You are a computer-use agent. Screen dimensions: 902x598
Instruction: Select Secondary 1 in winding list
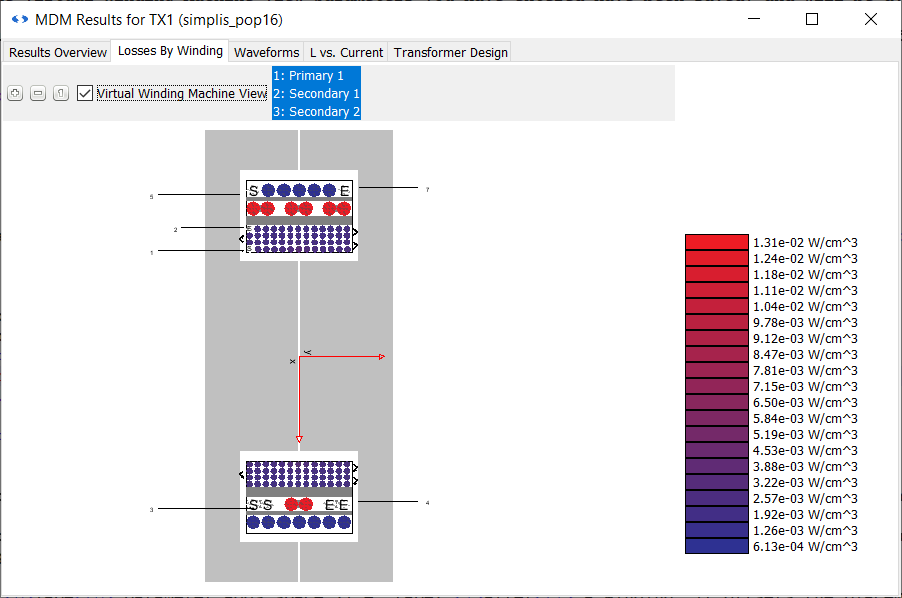[x=315, y=94]
